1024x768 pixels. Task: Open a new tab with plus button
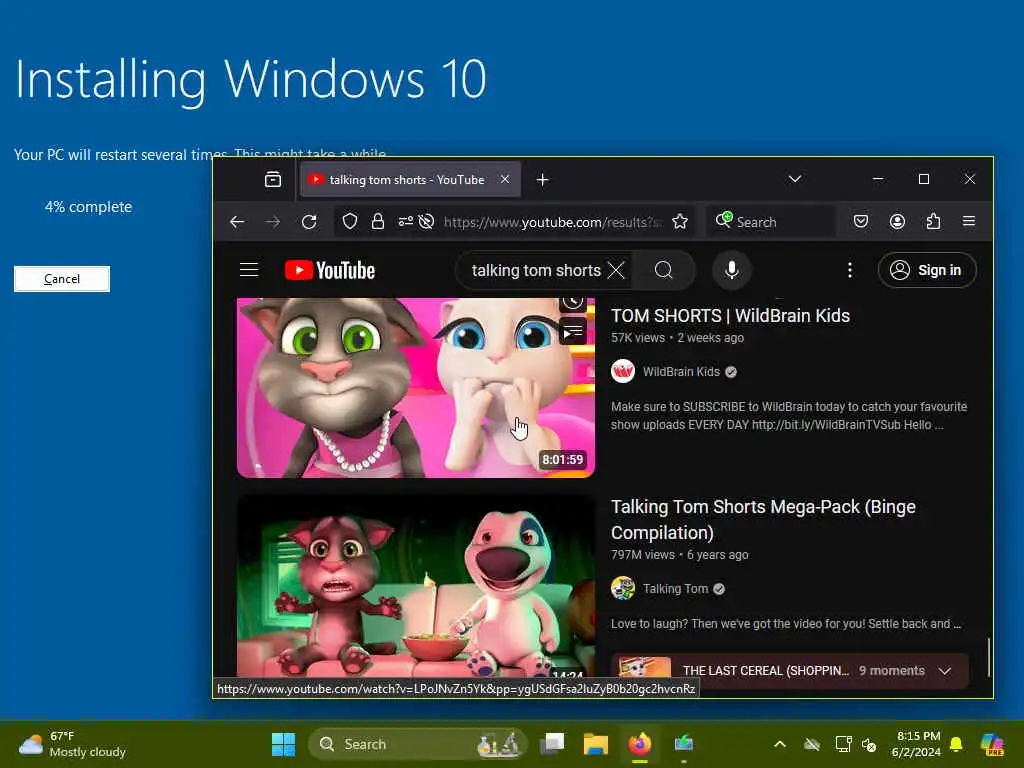542,180
